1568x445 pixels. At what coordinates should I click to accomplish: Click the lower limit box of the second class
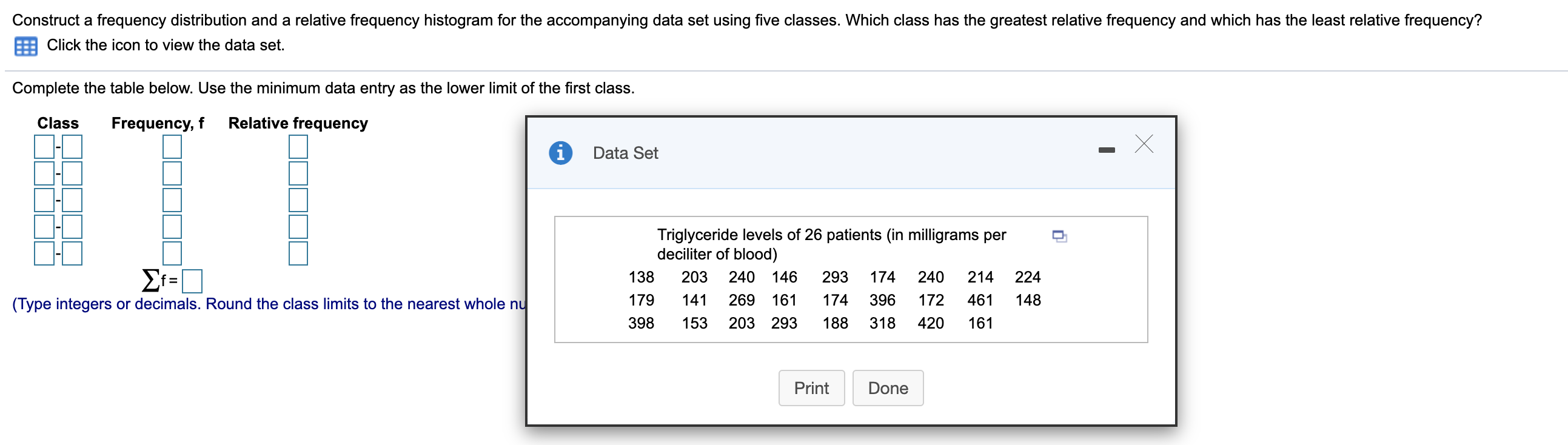pos(44,172)
